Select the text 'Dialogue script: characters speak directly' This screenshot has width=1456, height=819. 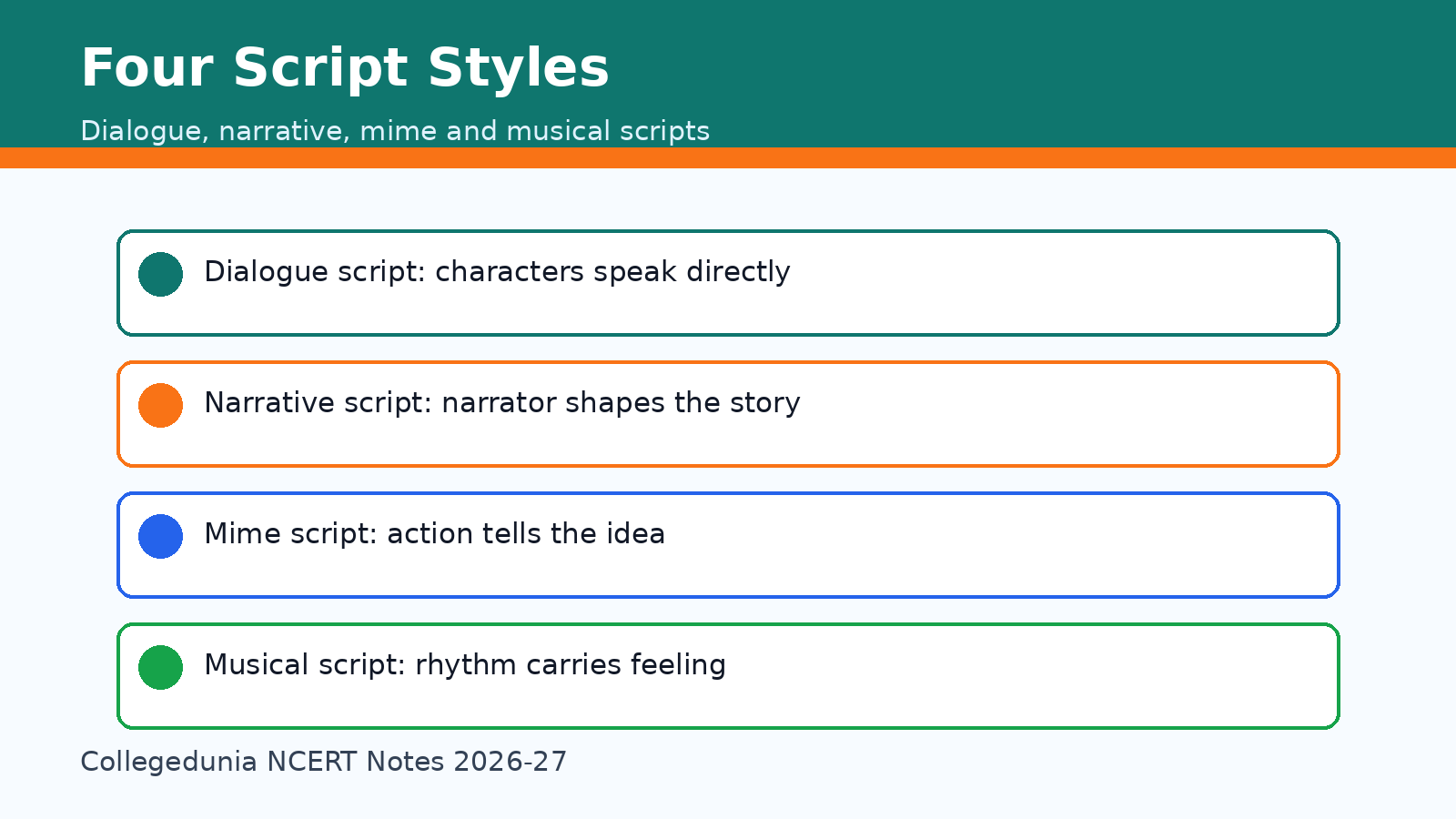tap(497, 272)
